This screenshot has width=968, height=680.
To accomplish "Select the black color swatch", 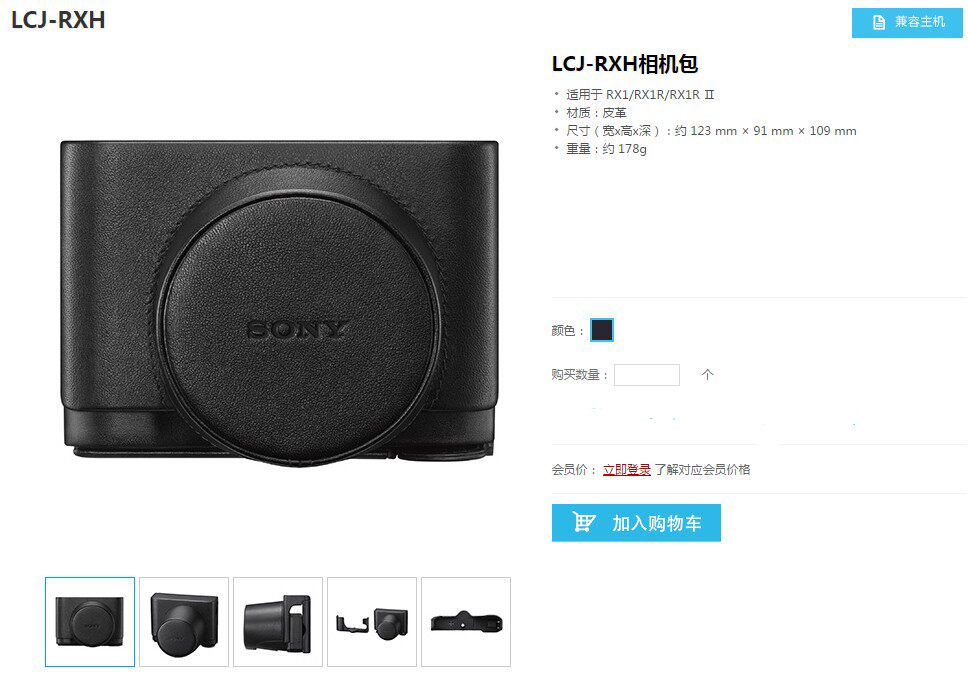I will tap(602, 330).
